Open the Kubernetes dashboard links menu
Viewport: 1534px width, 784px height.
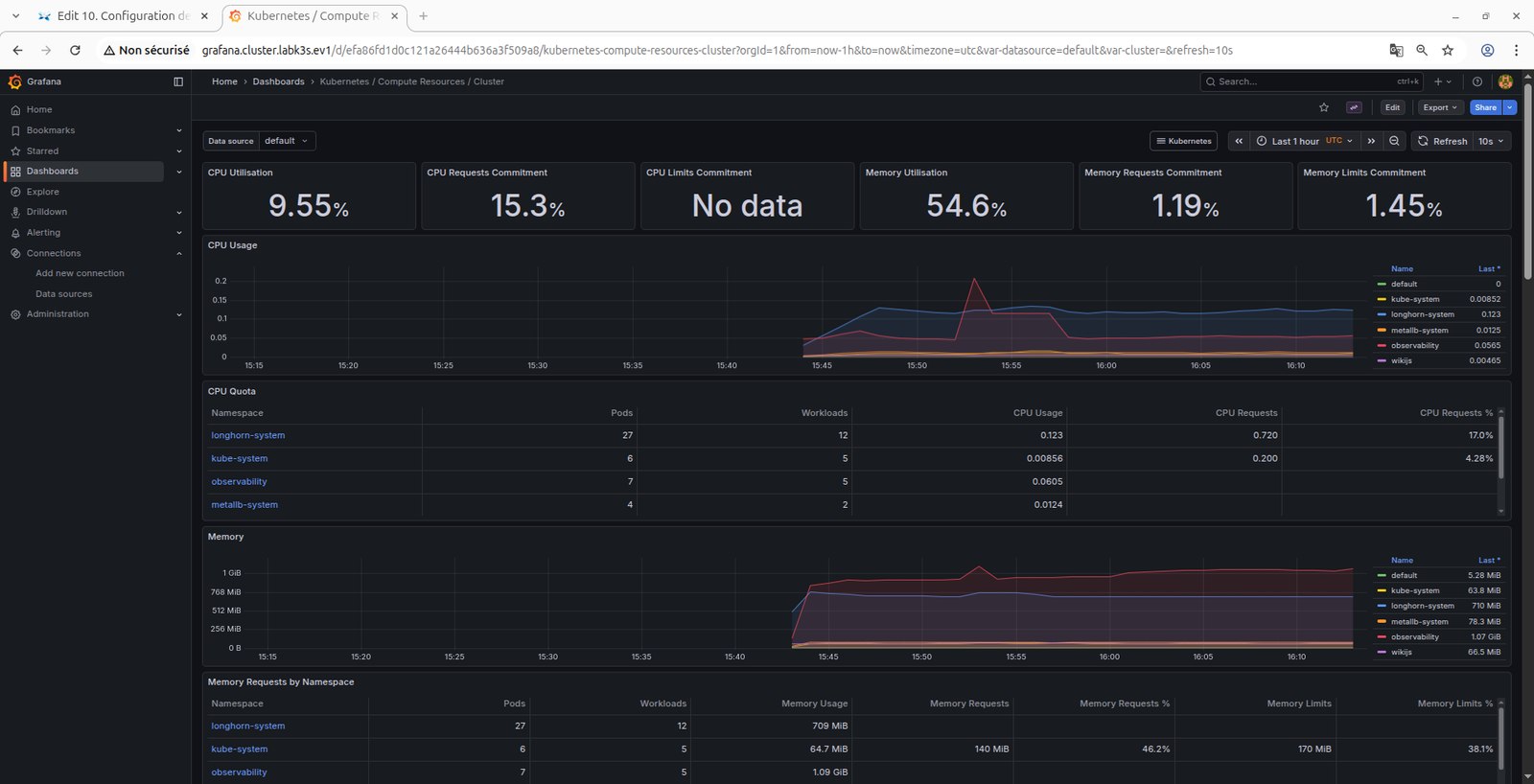tap(1183, 141)
